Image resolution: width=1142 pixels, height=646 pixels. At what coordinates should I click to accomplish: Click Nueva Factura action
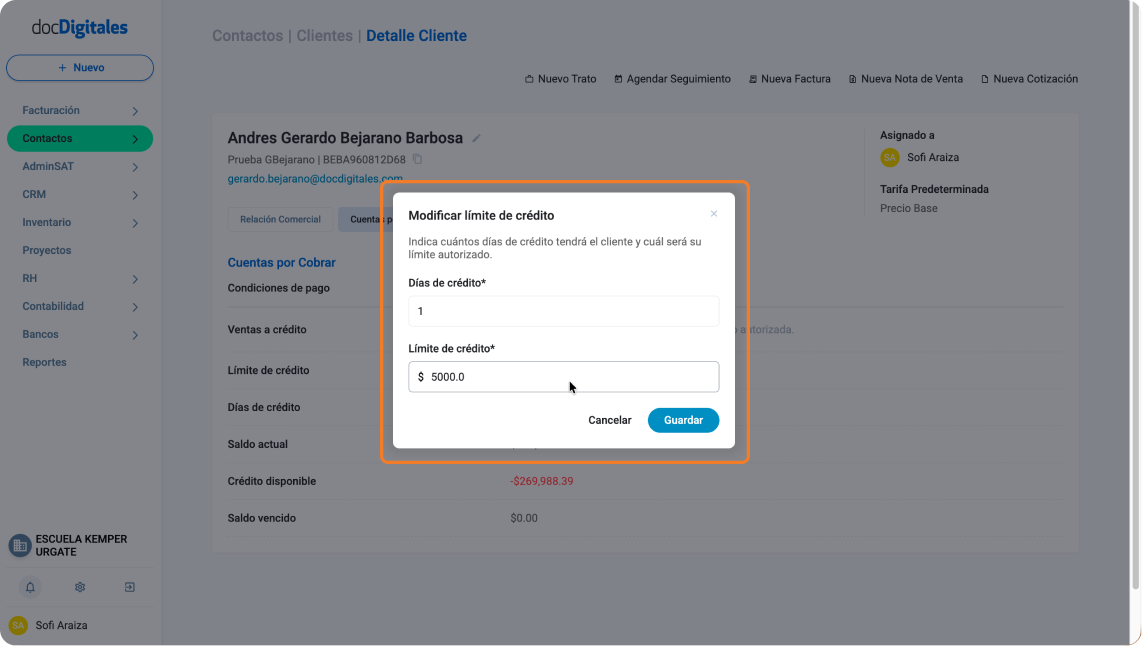point(789,79)
